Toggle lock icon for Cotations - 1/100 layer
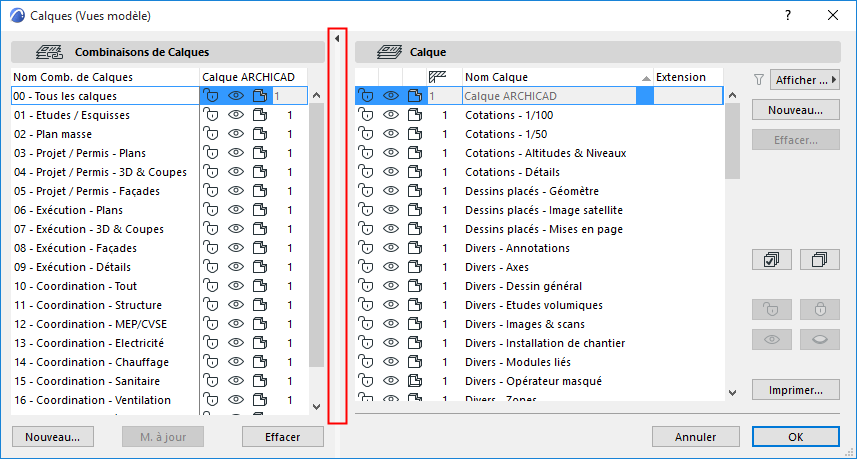Viewport: 857px width, 459px height. [x=365, y=115]
